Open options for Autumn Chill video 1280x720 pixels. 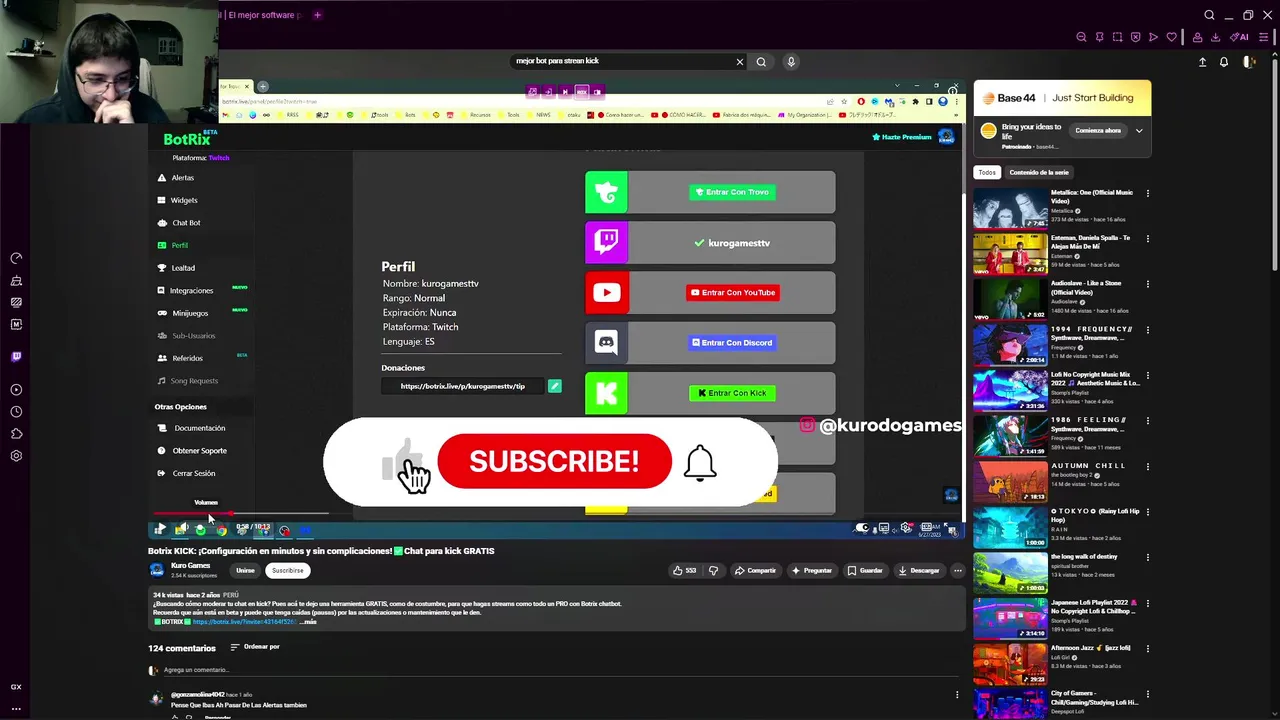[x=1147, y=466]
